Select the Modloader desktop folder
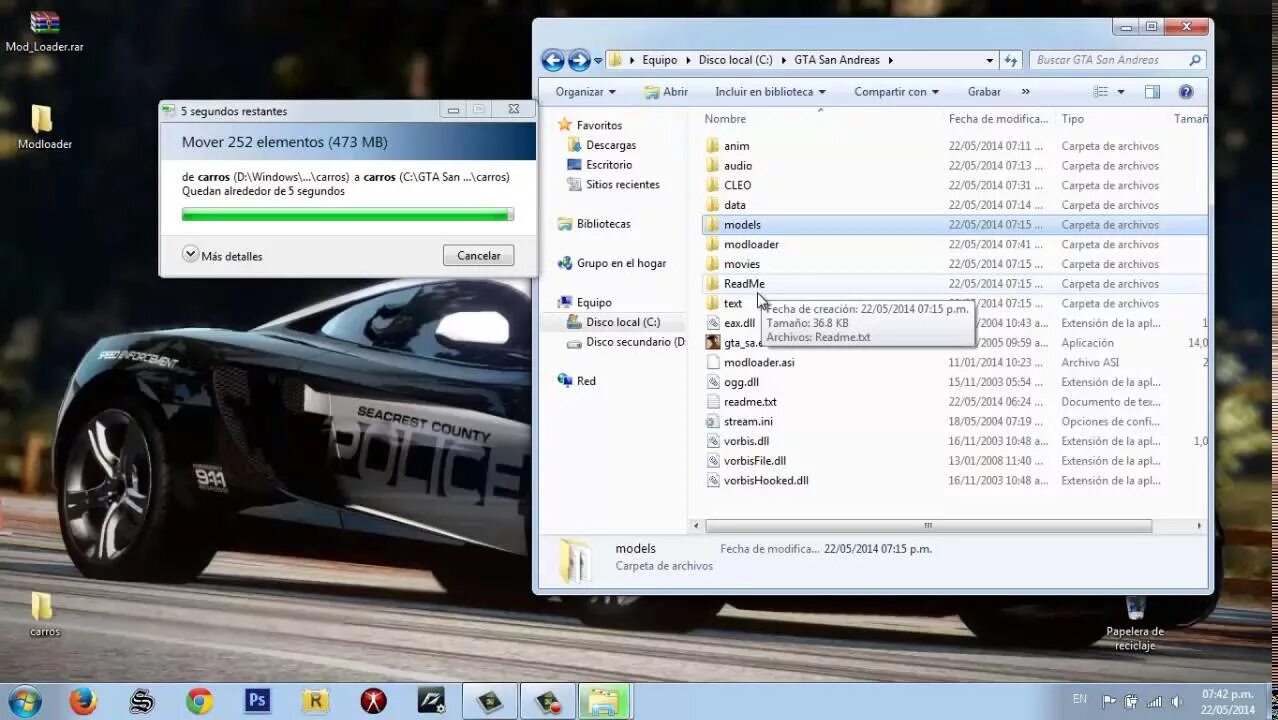The image size is (1278, 720). pyautogui.click(x=44, y=127)
